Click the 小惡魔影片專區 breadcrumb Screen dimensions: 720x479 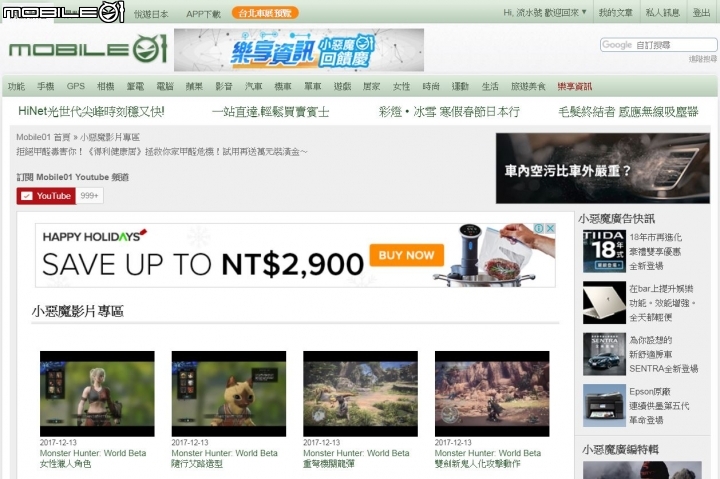pyautogui.click(x=110, y=137)
